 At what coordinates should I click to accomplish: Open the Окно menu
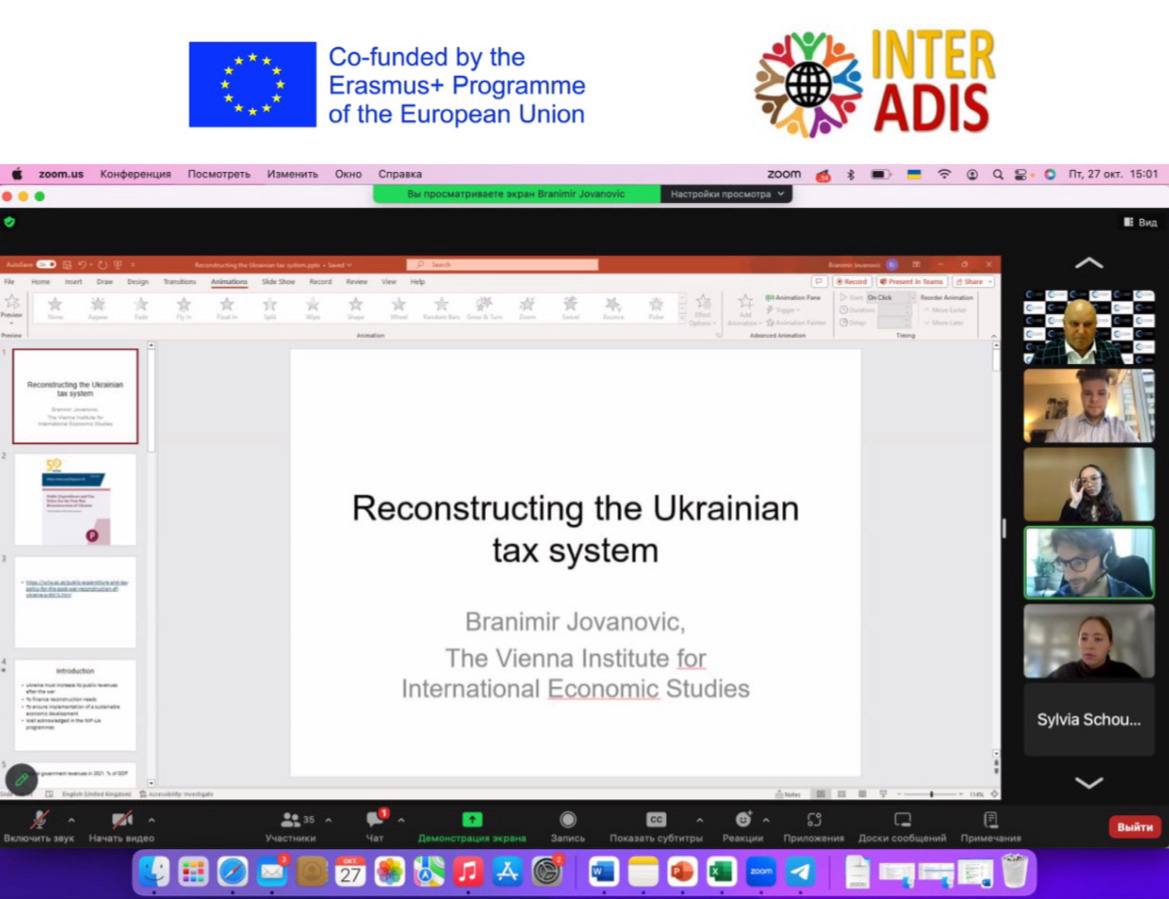point(348,174)
